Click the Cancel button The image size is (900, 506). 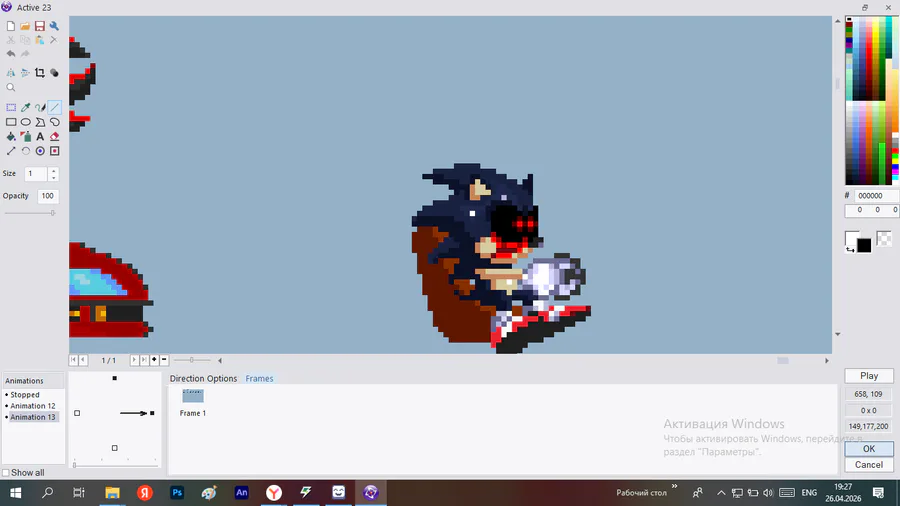pos(869,465)
